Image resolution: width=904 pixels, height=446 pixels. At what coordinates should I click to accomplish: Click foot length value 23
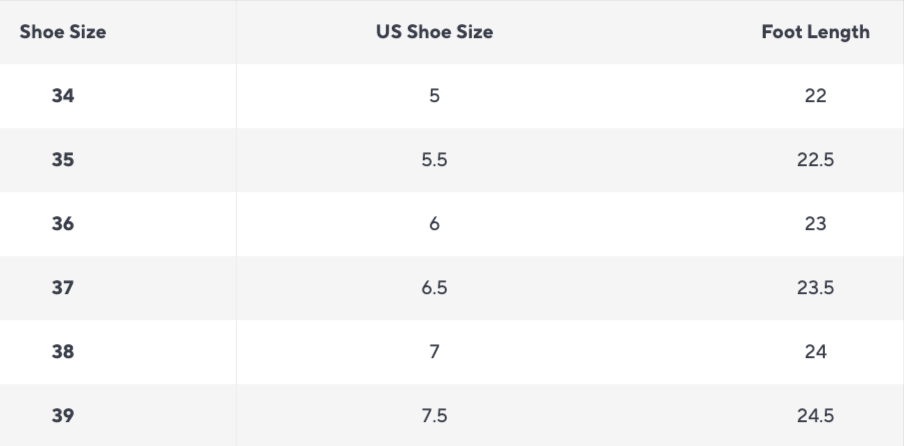(815, 224)
